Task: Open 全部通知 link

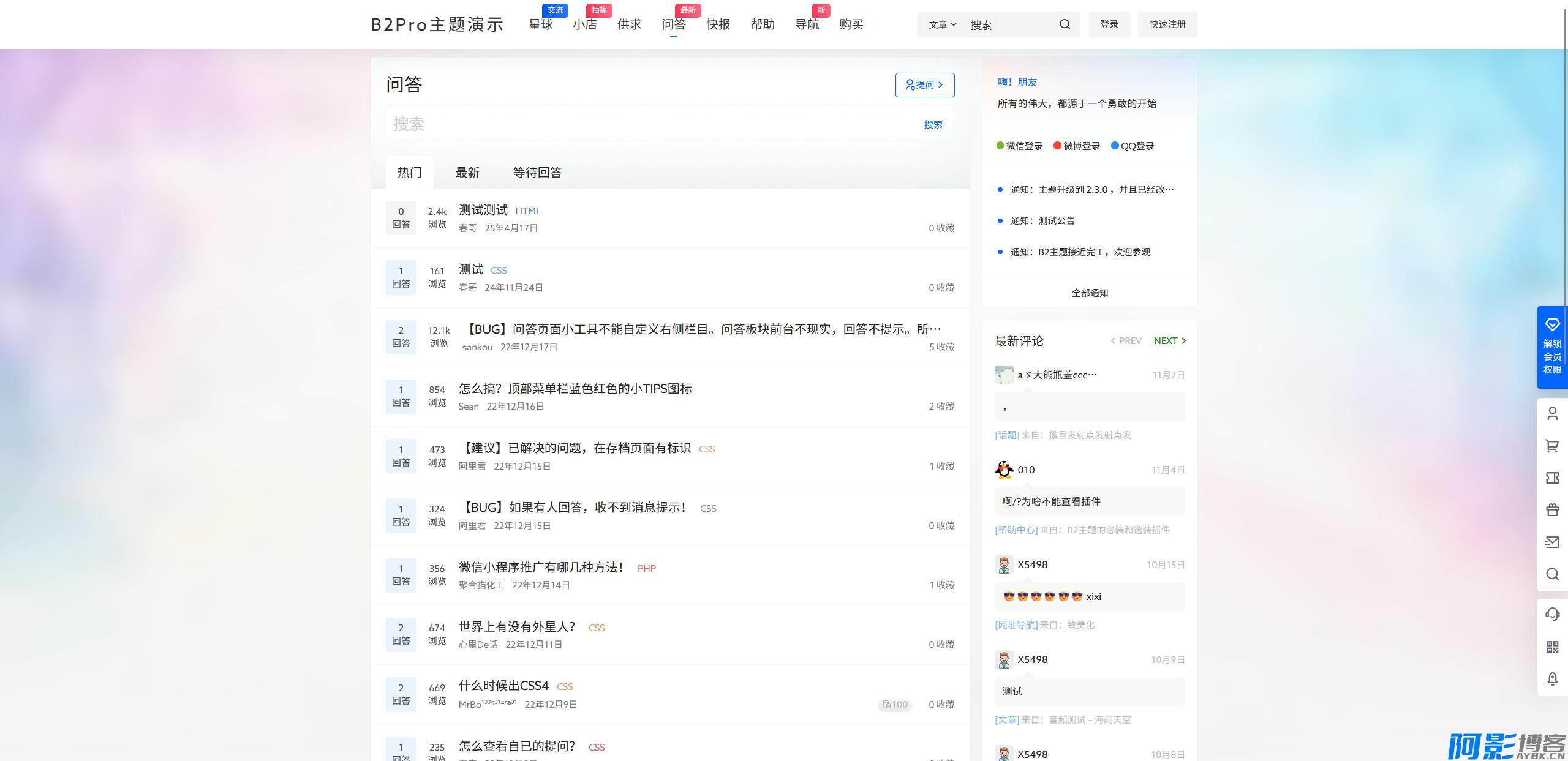Action: tap(1089, 293)
